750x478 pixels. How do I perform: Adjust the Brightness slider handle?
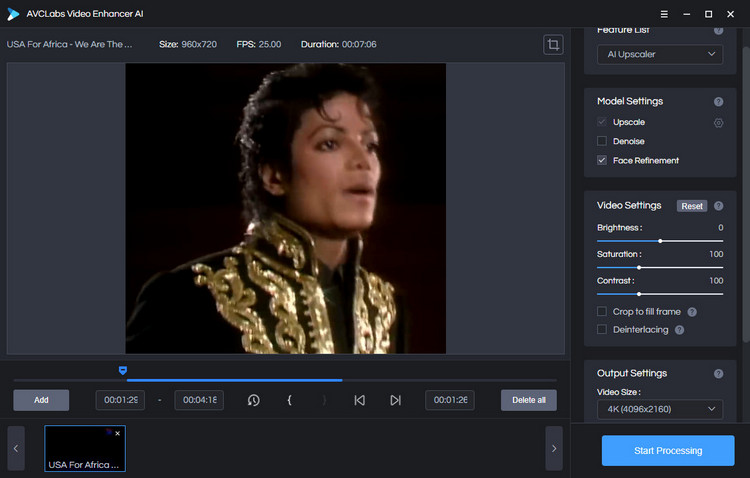660,241
